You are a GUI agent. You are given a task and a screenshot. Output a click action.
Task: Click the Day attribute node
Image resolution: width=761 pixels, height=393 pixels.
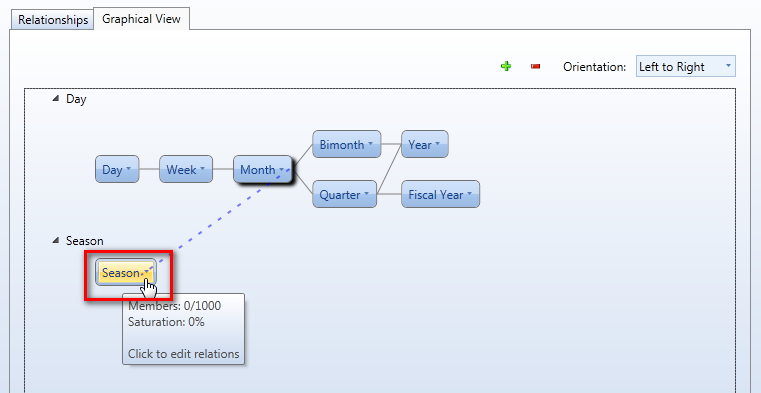click(x=117, y=169)
